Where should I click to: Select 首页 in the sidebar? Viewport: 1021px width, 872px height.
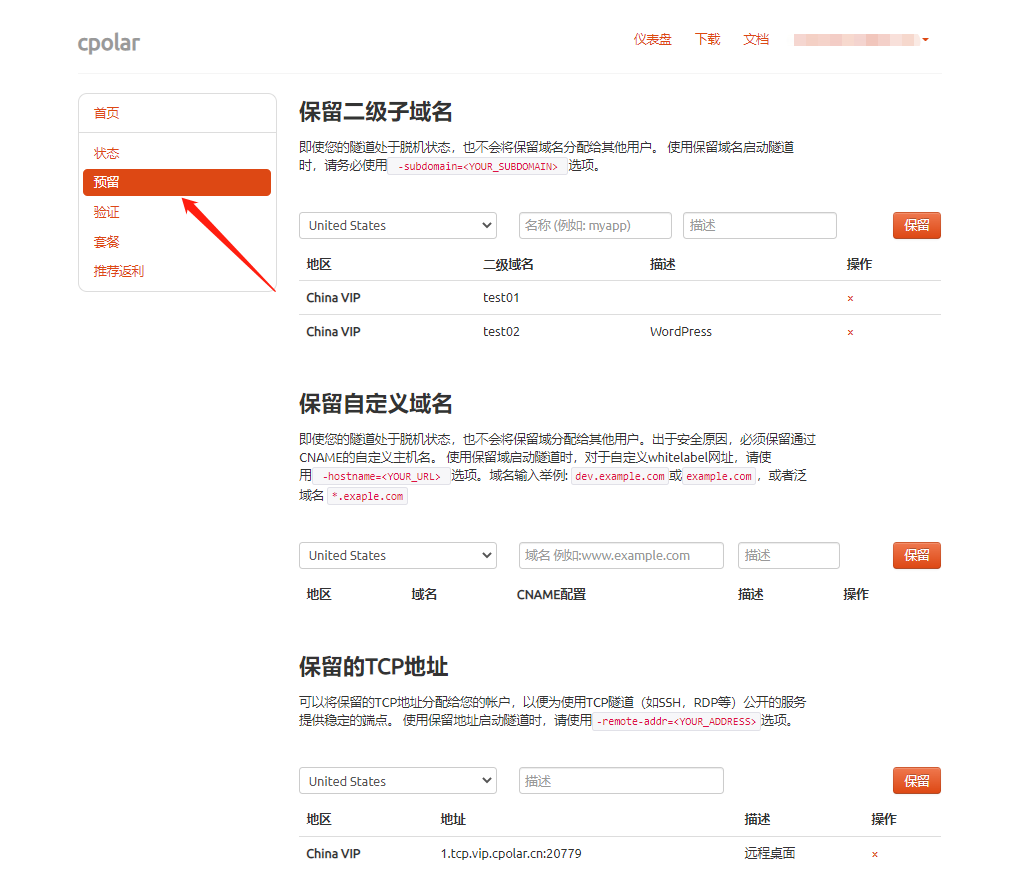coord(106,113)
